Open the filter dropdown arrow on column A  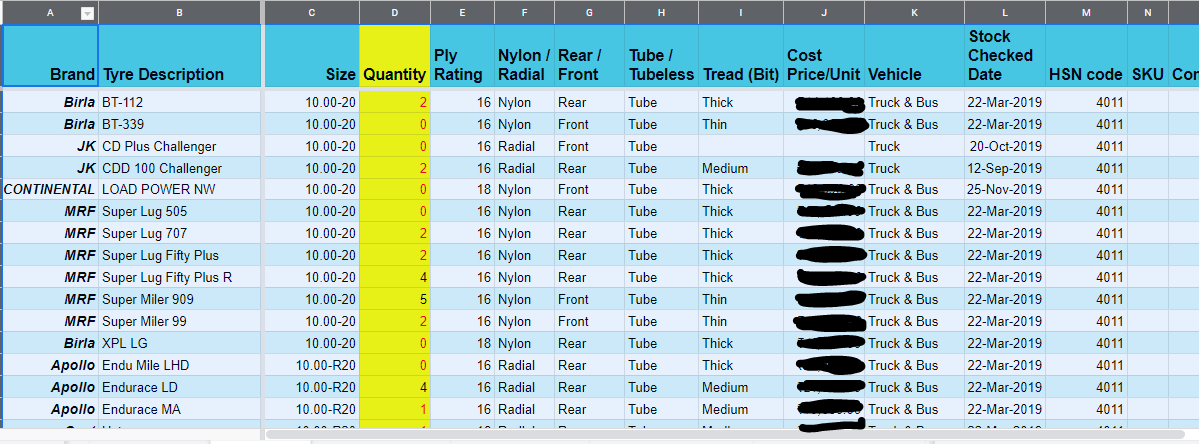(87, 12)
